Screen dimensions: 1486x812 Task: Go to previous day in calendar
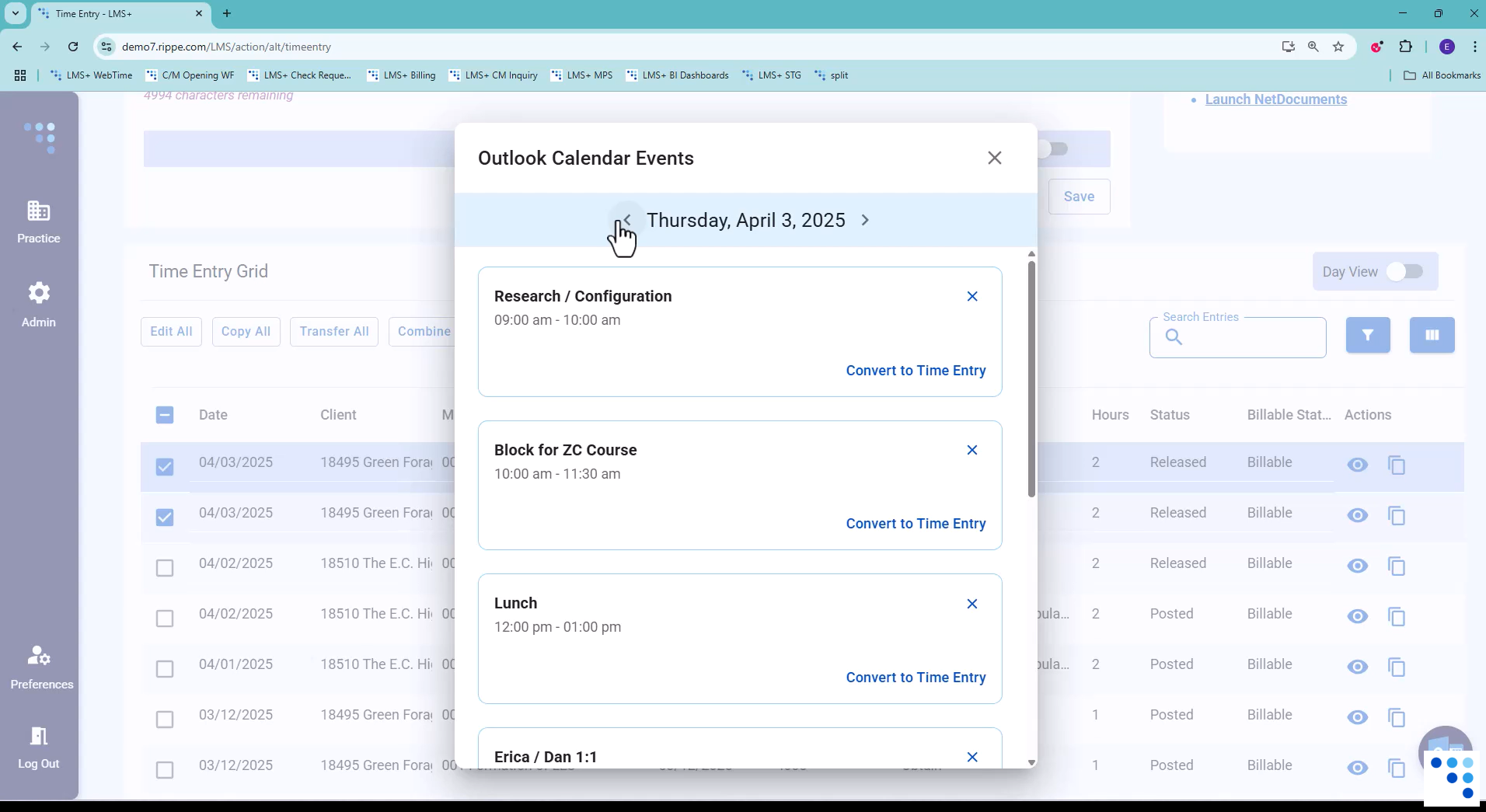[626, 220]
